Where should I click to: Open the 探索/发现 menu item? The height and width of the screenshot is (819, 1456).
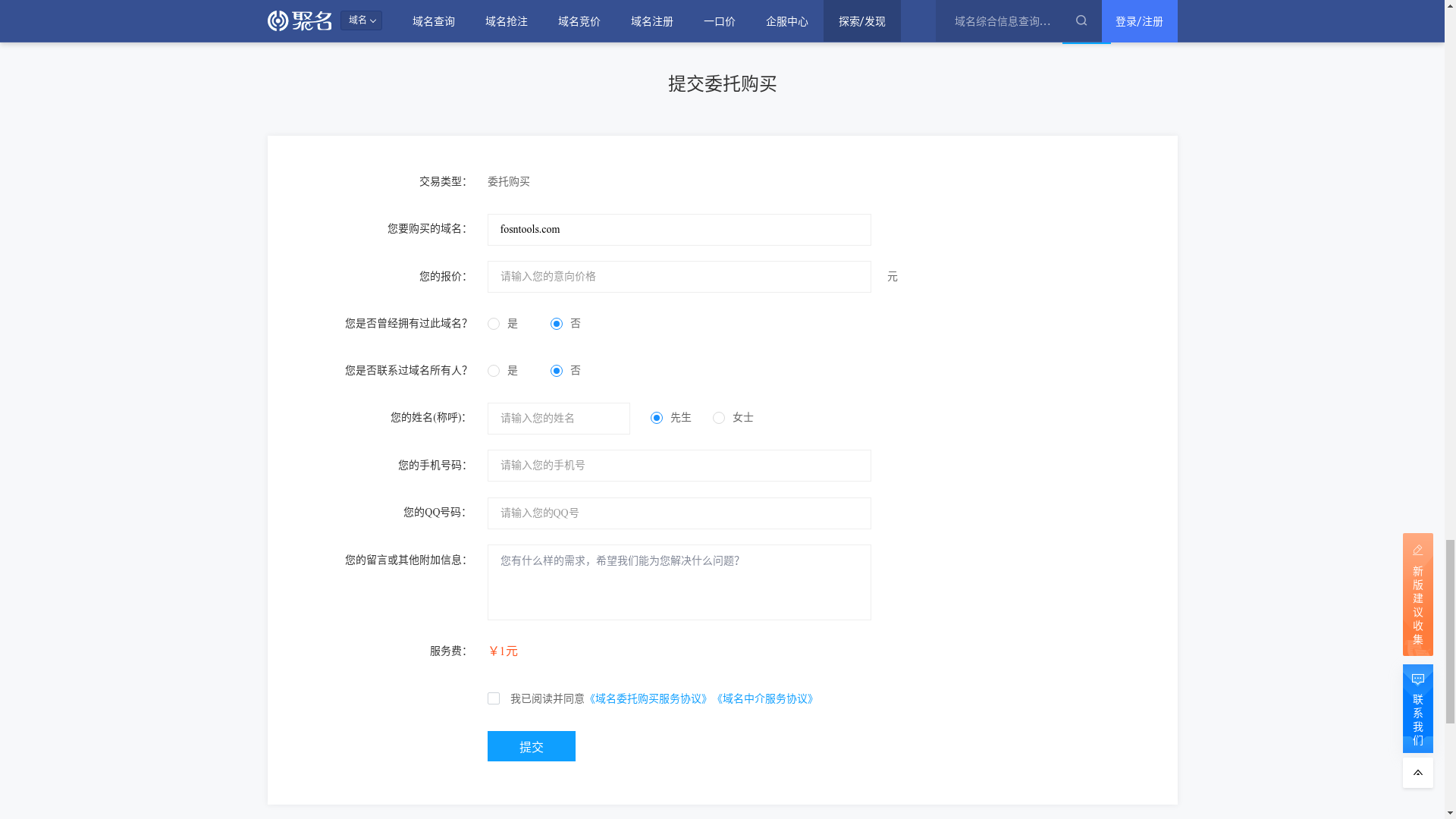coord(861,21)
